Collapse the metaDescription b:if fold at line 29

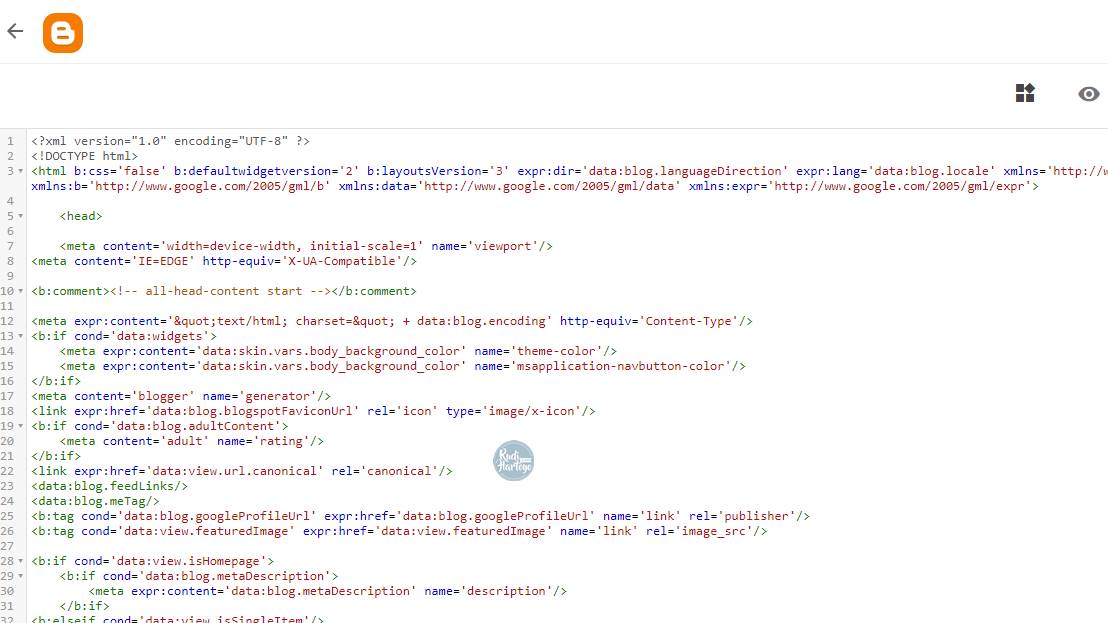click(x=20, y=576)
